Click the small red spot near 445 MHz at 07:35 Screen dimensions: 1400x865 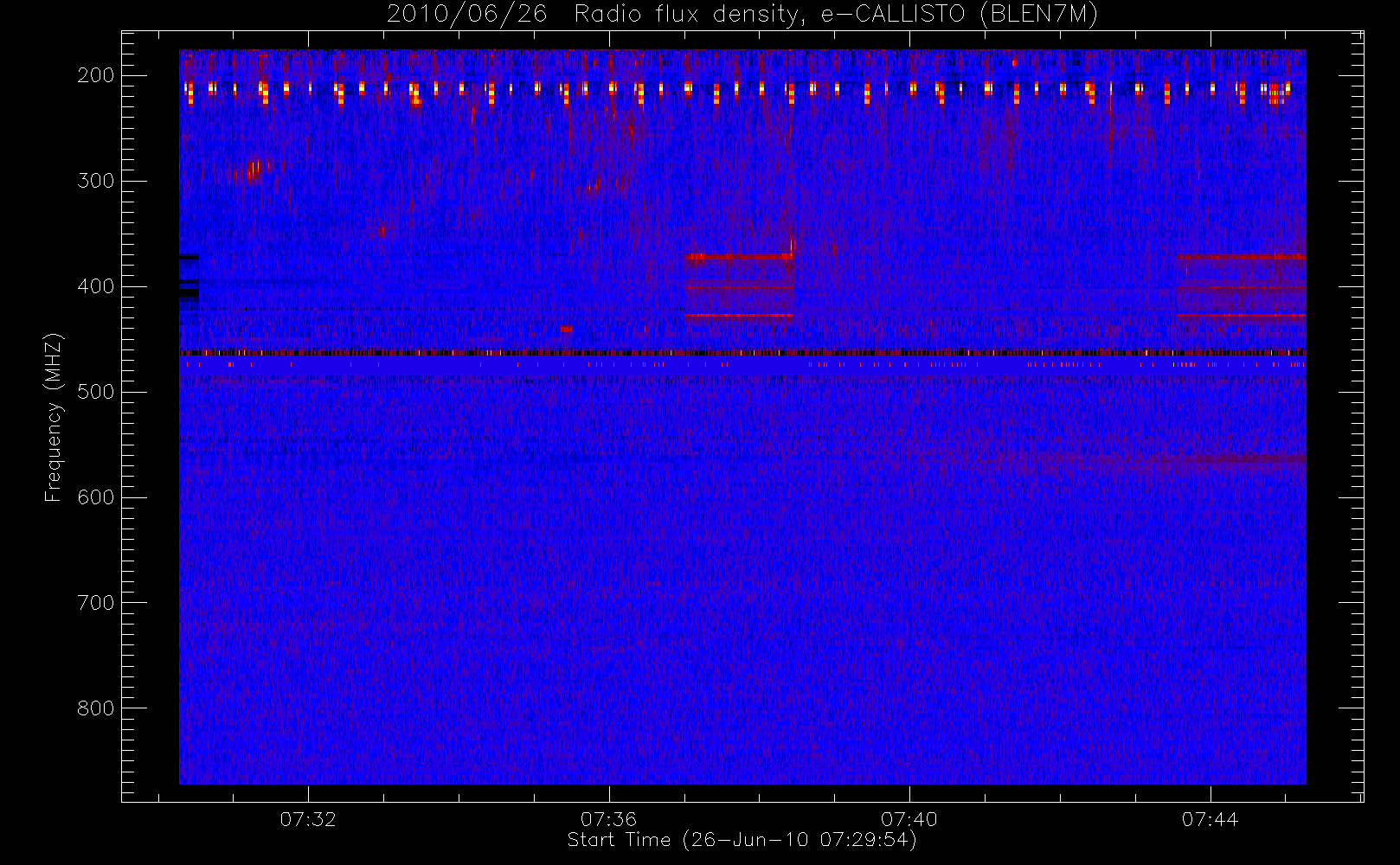pyautogui.click(x=566, y=329)
